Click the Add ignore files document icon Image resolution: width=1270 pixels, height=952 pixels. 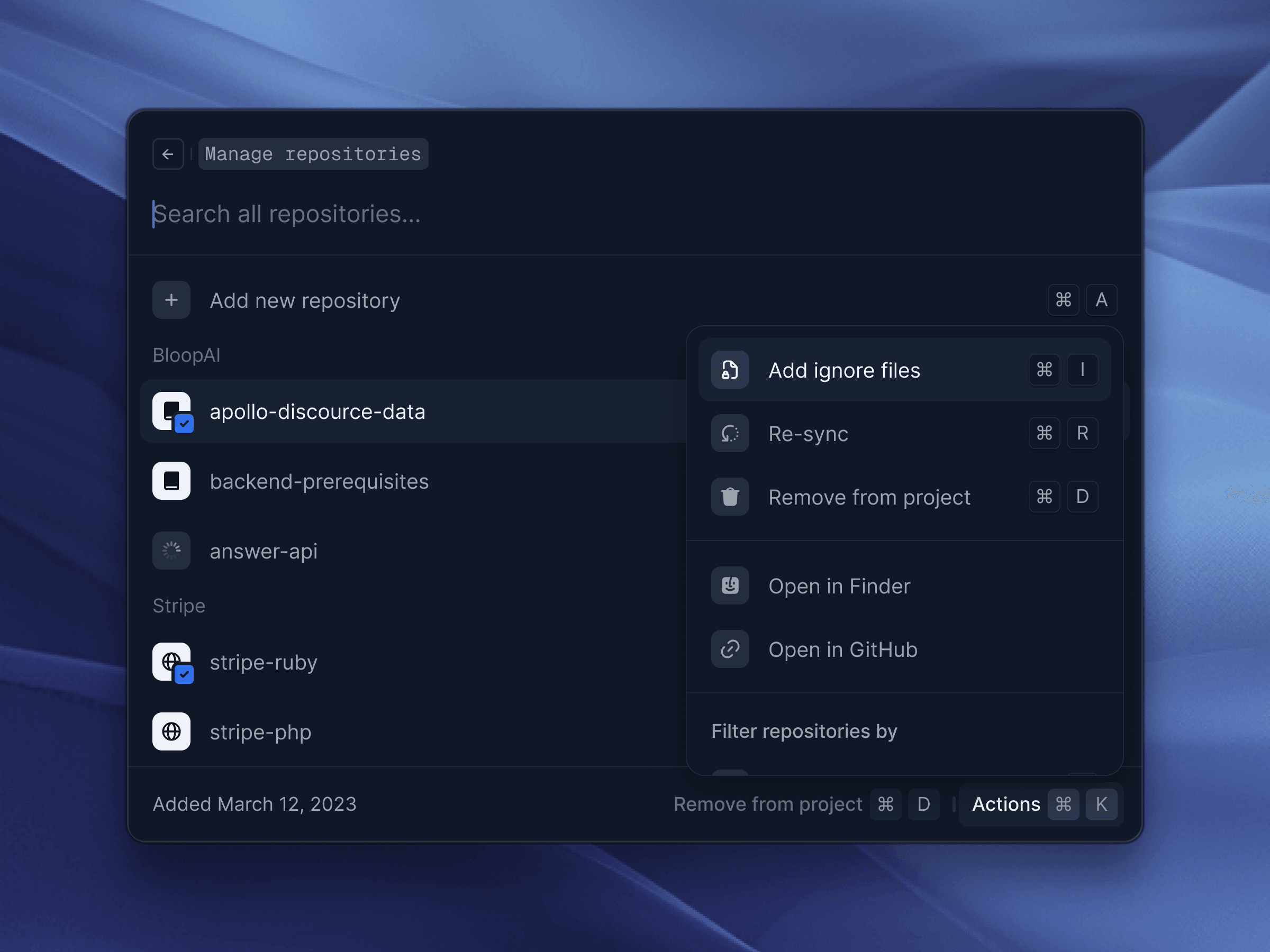(730, 370)
